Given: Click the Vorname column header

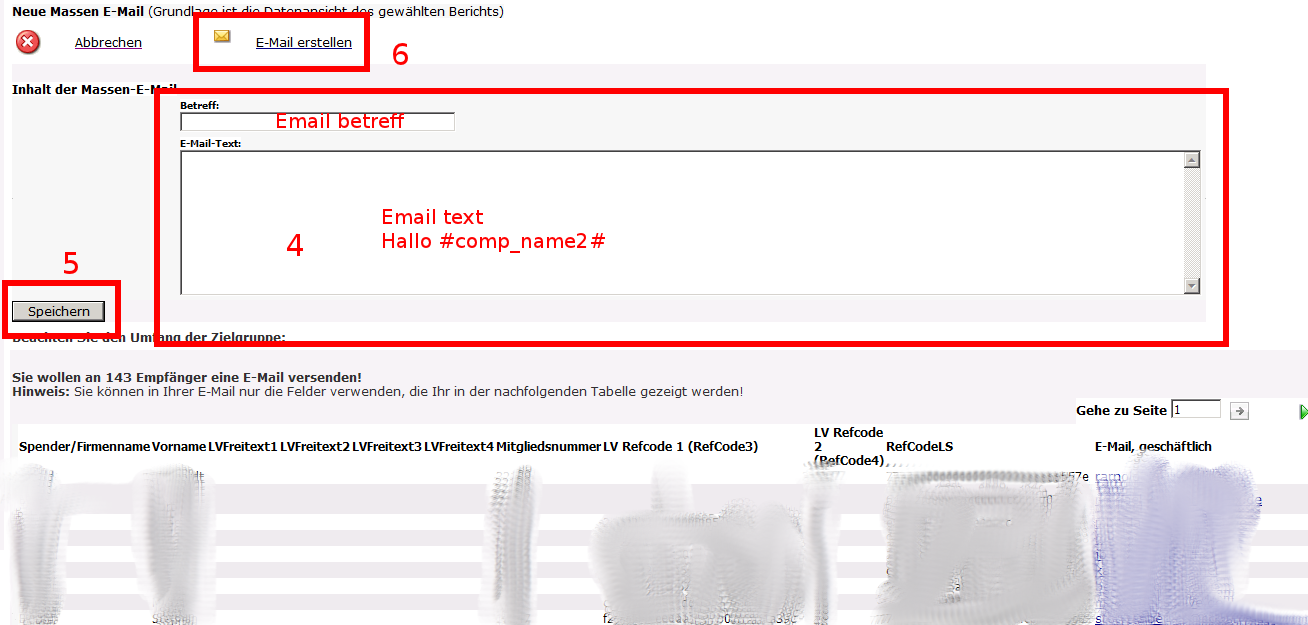Looking at the screenshot, I should 179,447.
